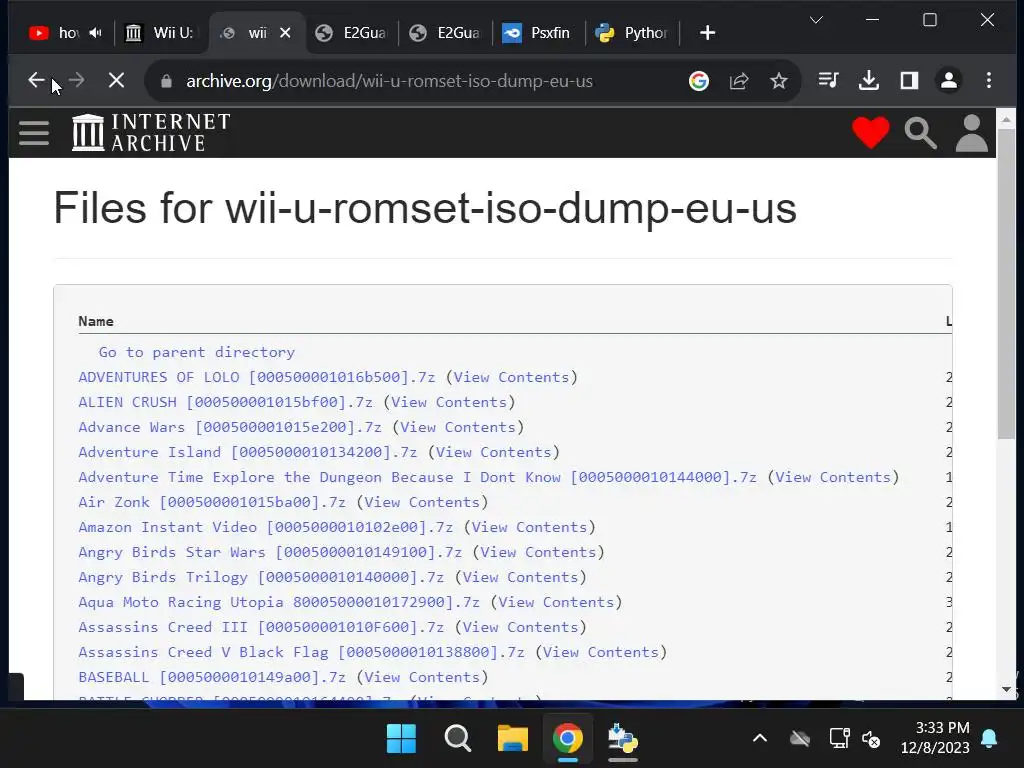This screenshot has height=768, width=1024.
Task: Download Angry Birds Trilogy 7z file
Action: click(261, 577)
